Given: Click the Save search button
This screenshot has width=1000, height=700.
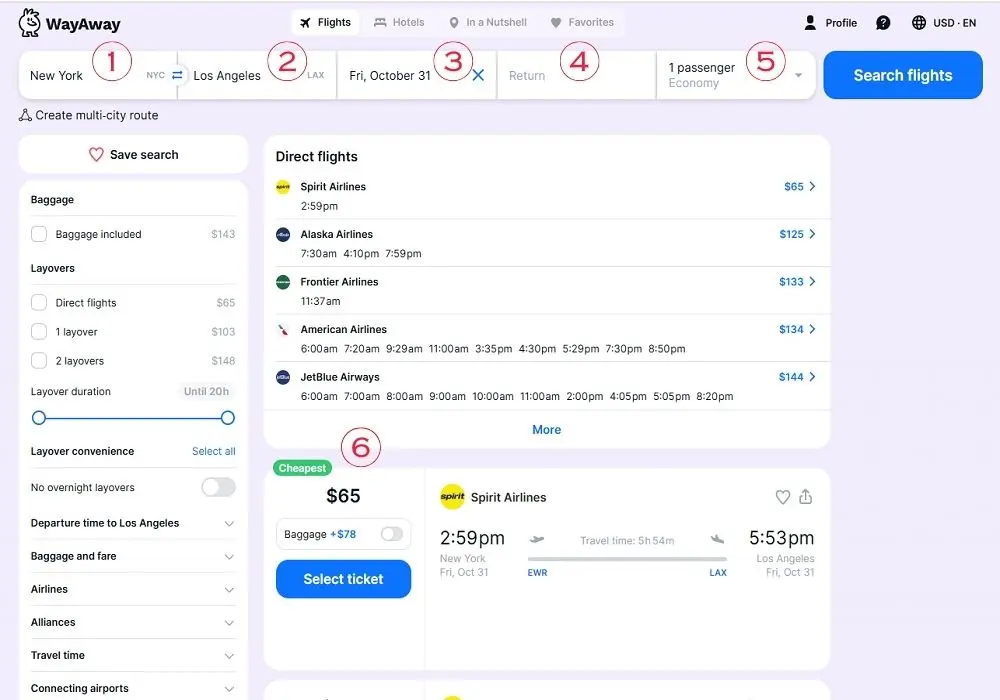Looking at the screenshot, I should tap(133, 155).
